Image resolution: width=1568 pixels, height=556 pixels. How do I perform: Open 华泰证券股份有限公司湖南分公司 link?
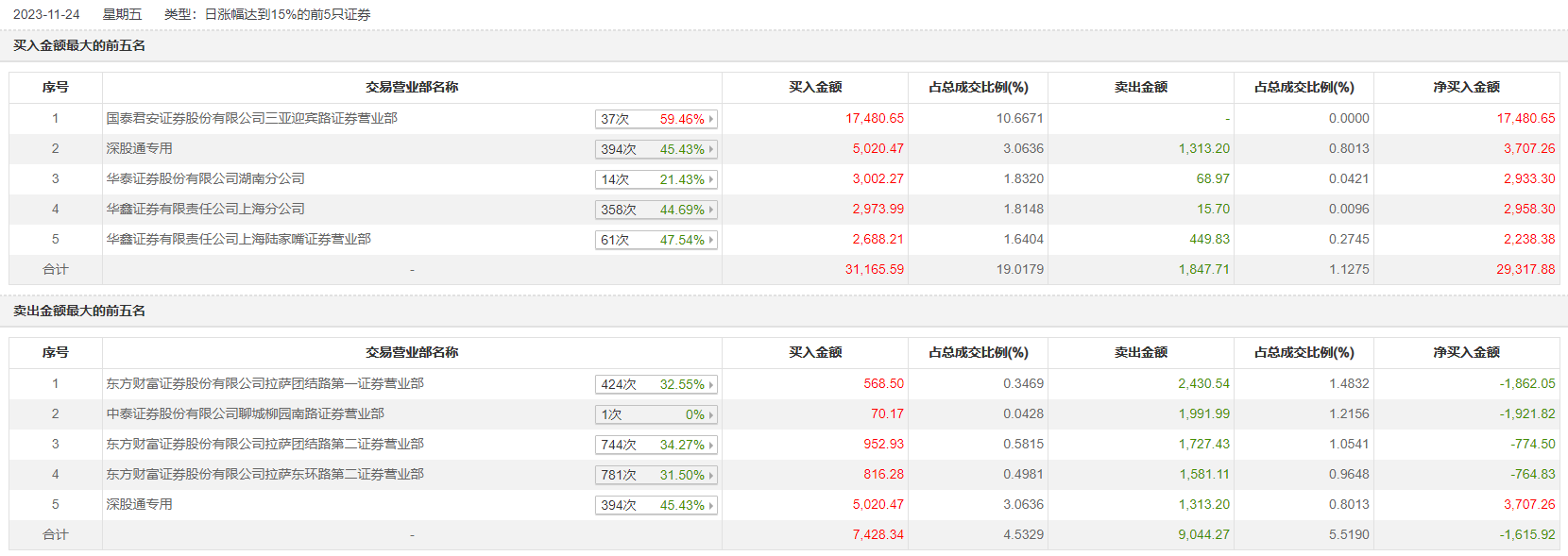pos(205,178)
